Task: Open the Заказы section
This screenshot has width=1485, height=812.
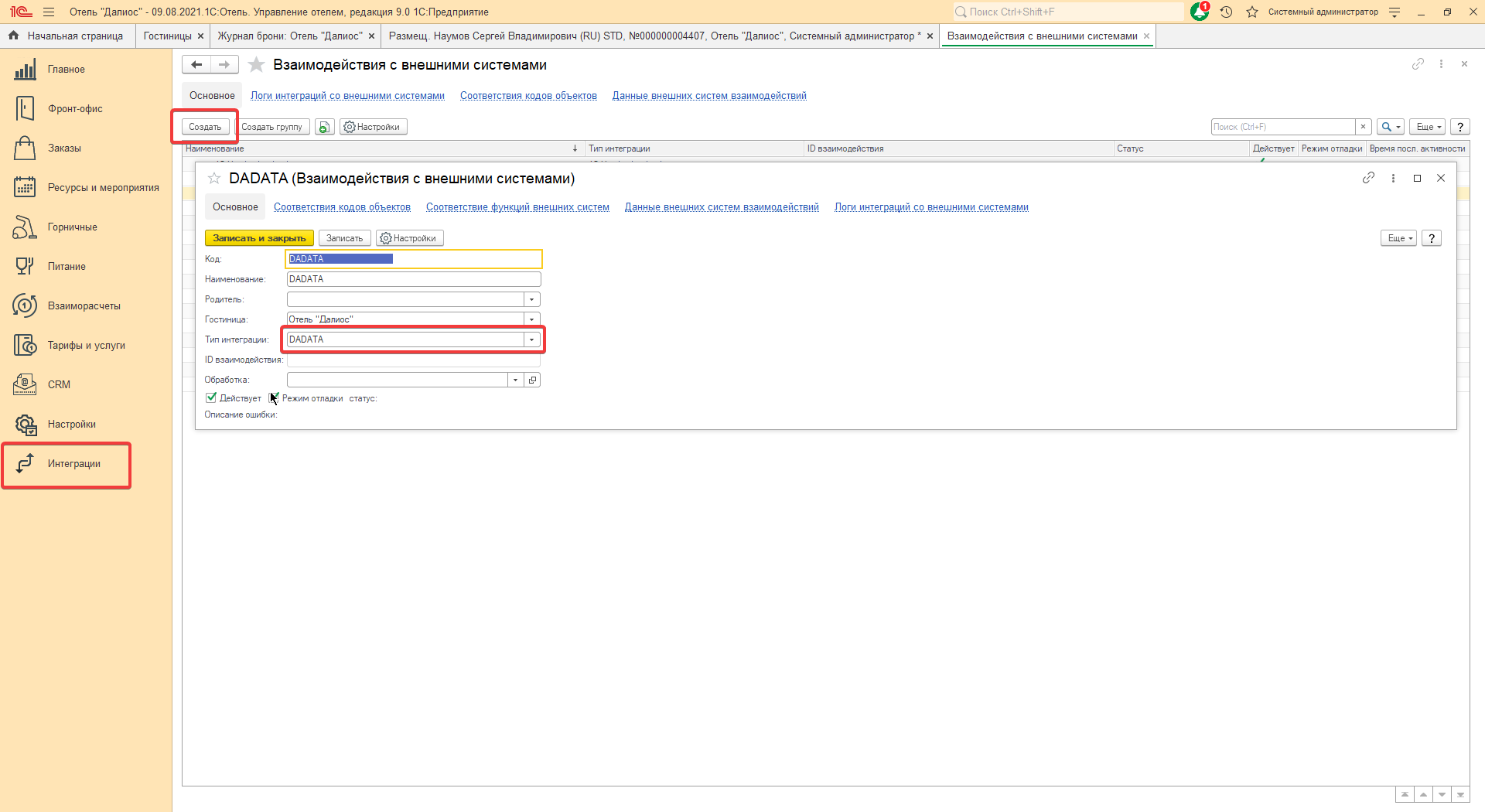Action: click(64, 148)
